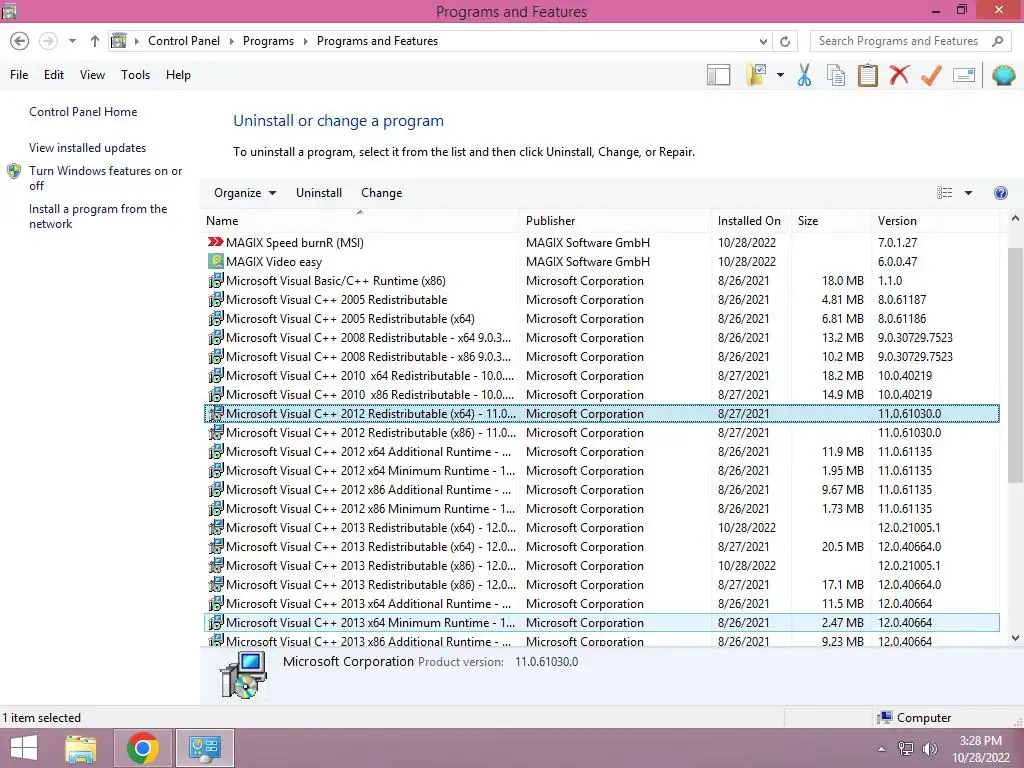The image size is (1024, 768).
Task: Expand the address bar history dropdown
Action: pos(763,41)
